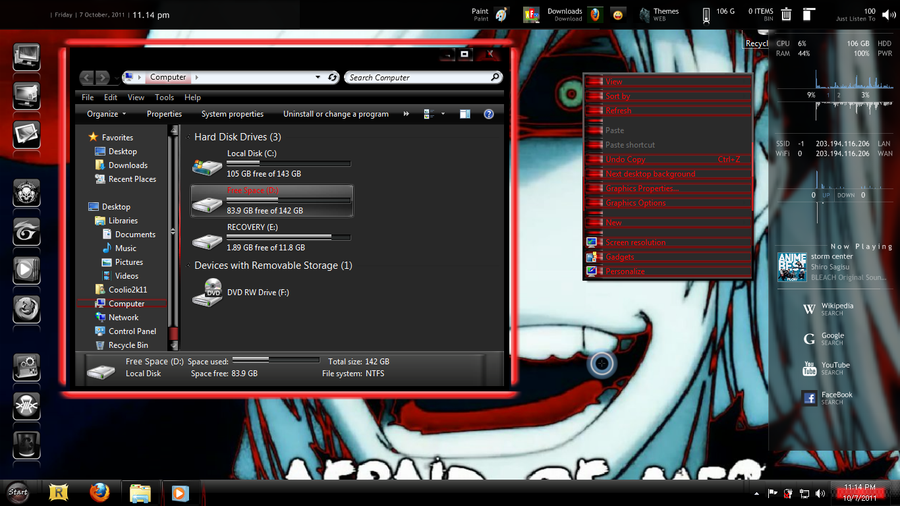This screenshot has width=900, height=506.
Task: Open Coolio2k11 user folder
Action: coord(121,290)
